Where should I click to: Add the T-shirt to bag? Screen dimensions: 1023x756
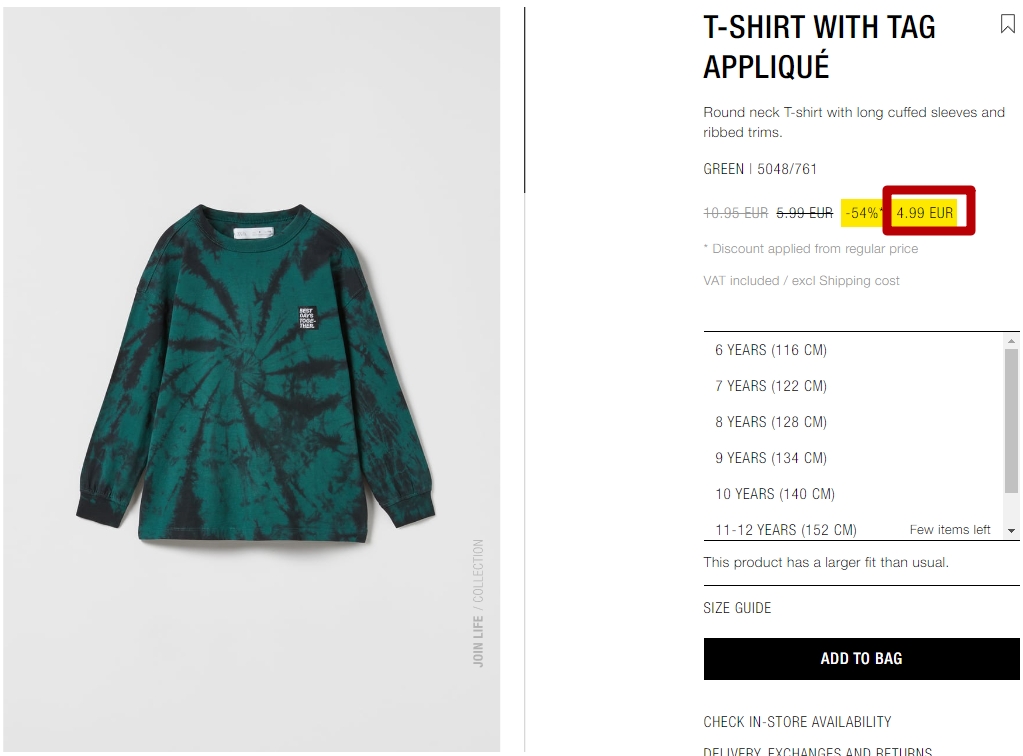coord(861,659)
